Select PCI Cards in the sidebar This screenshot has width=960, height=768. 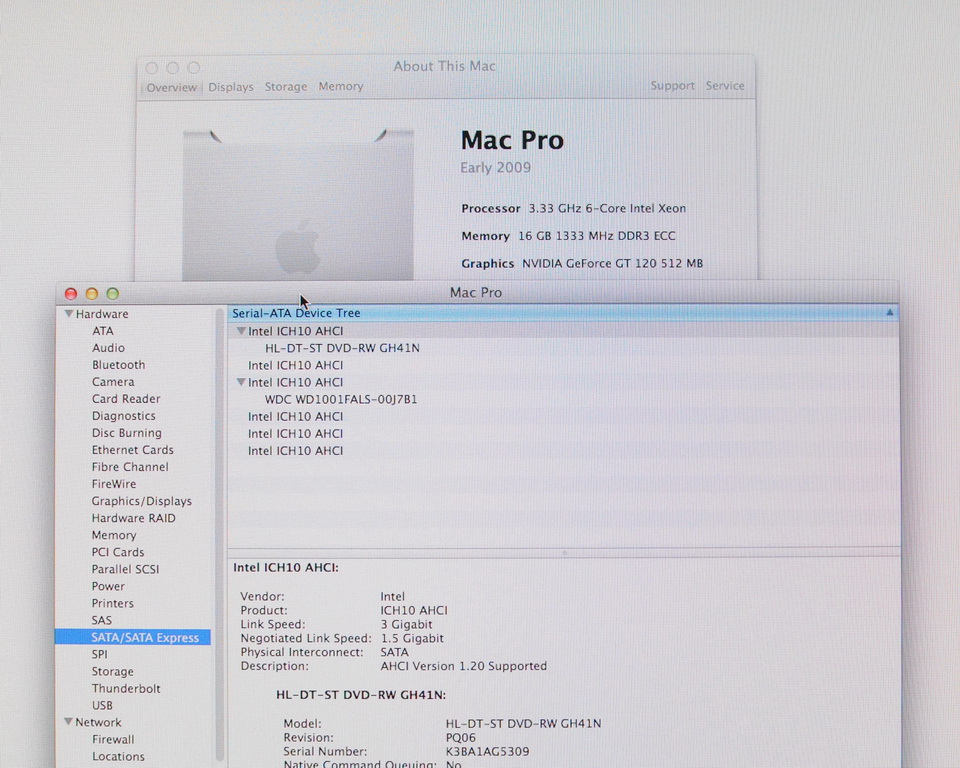[118, 552]
